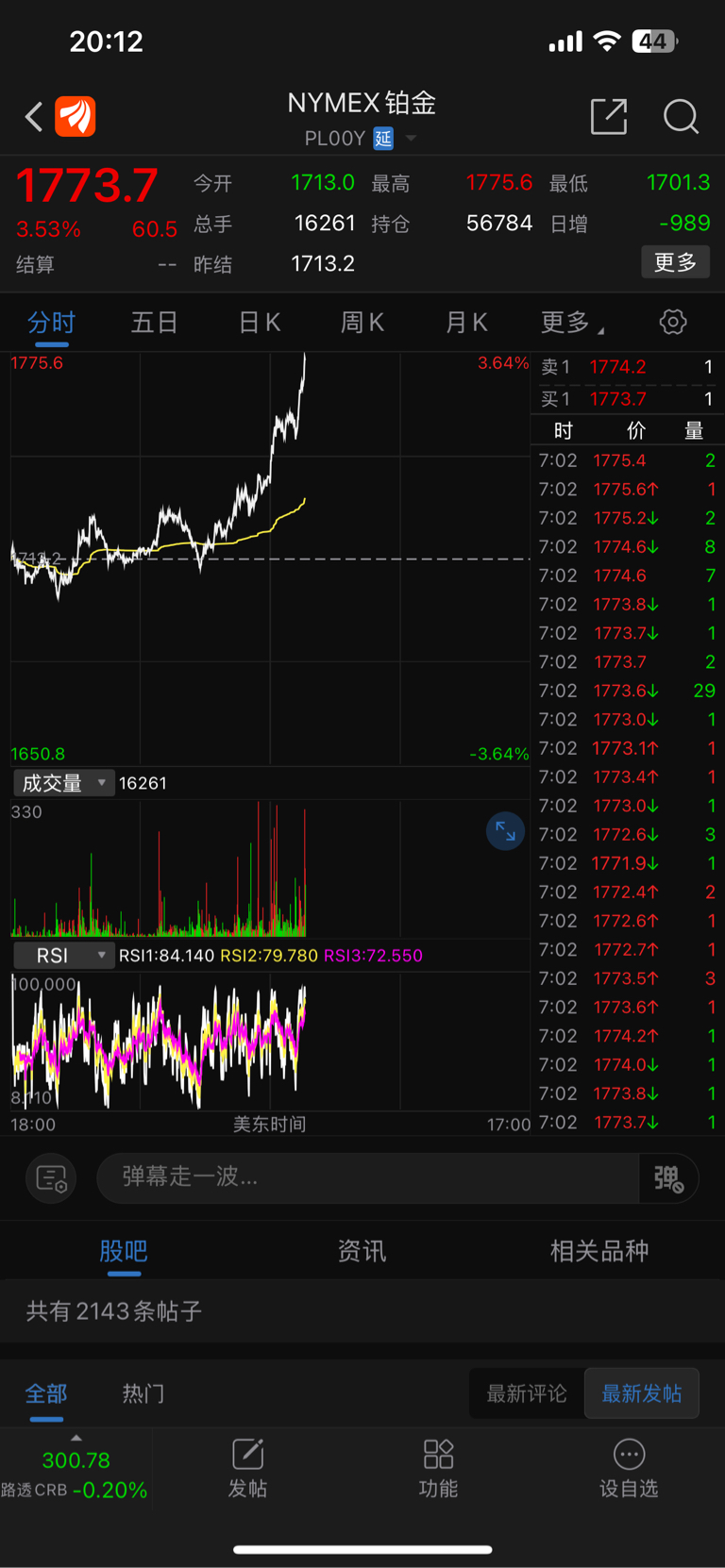Image resolution: width=725 pixels, height=1568 pixels.
Task: Tap the blue 延 badge
Action: pyautogui.click(x=383, y=139)
